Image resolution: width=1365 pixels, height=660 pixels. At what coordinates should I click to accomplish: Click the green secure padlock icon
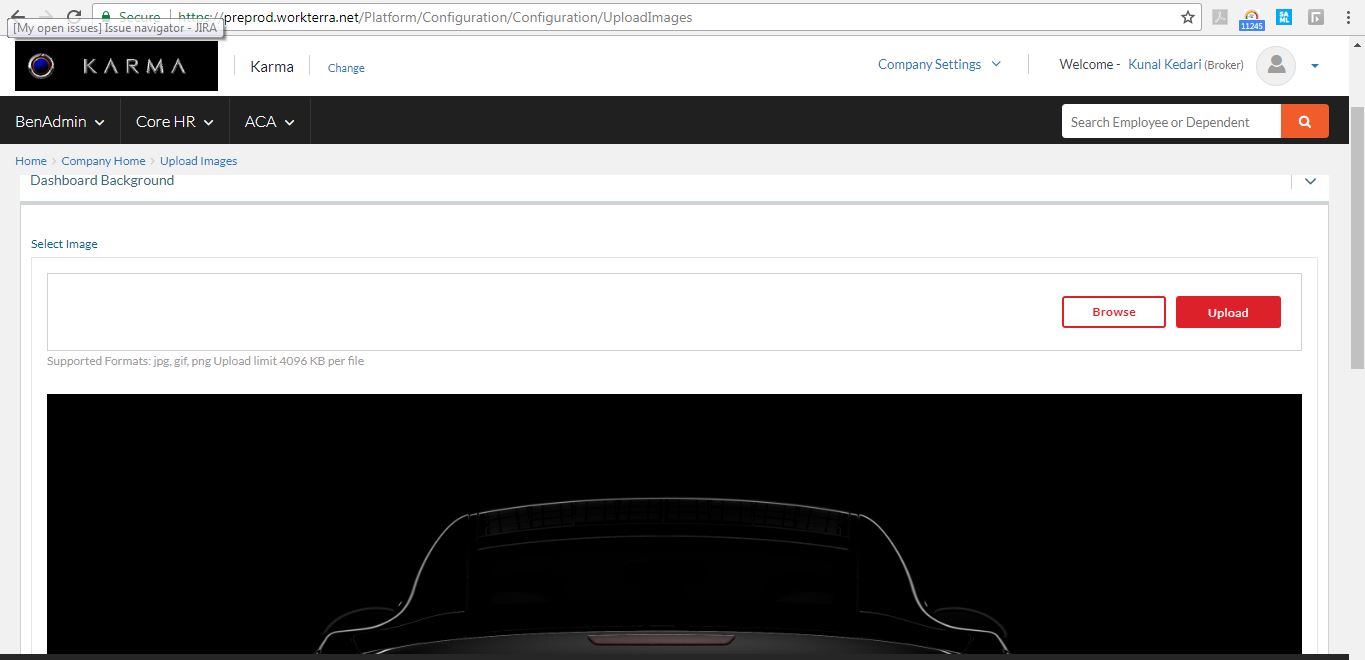(106, 17)
